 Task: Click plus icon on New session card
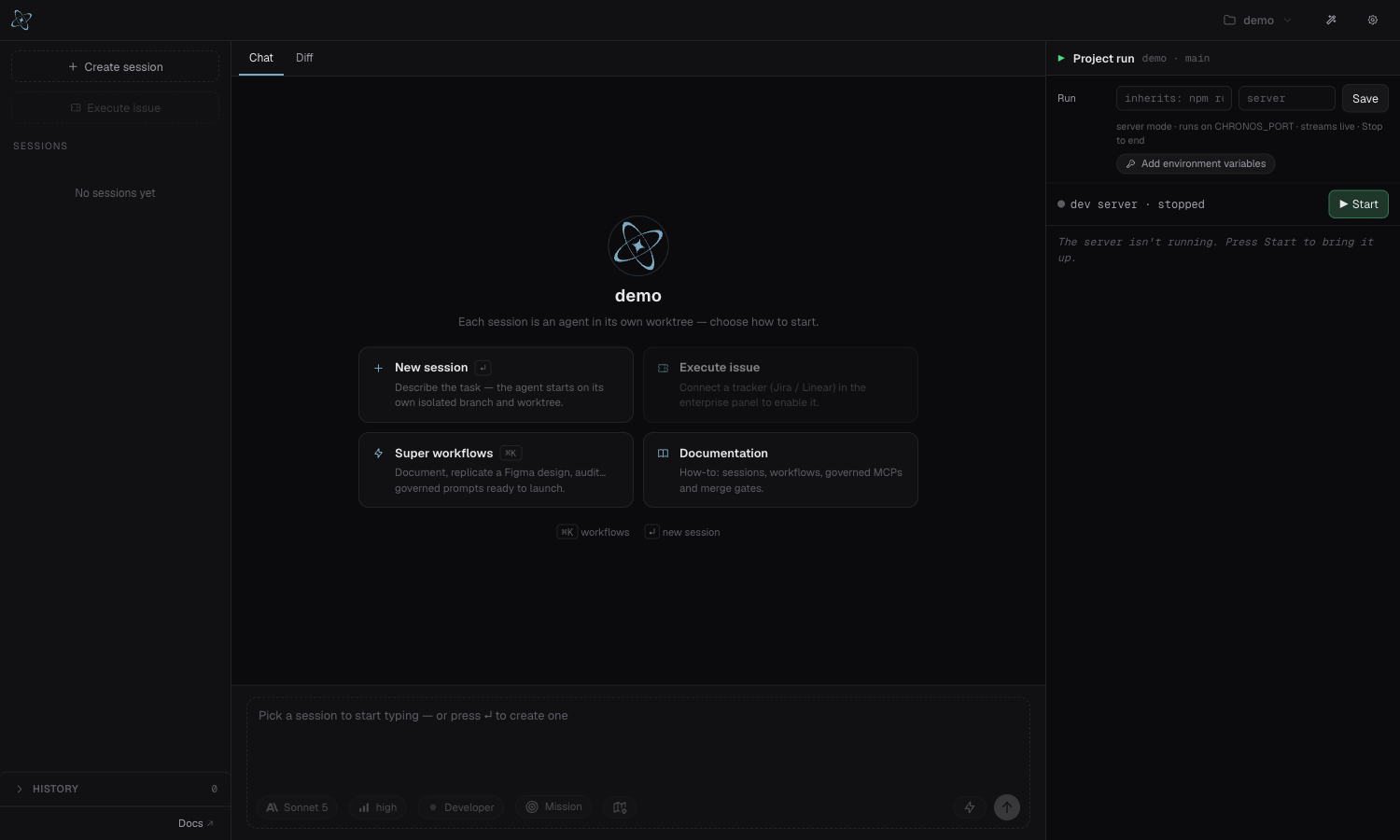point(378,368)
